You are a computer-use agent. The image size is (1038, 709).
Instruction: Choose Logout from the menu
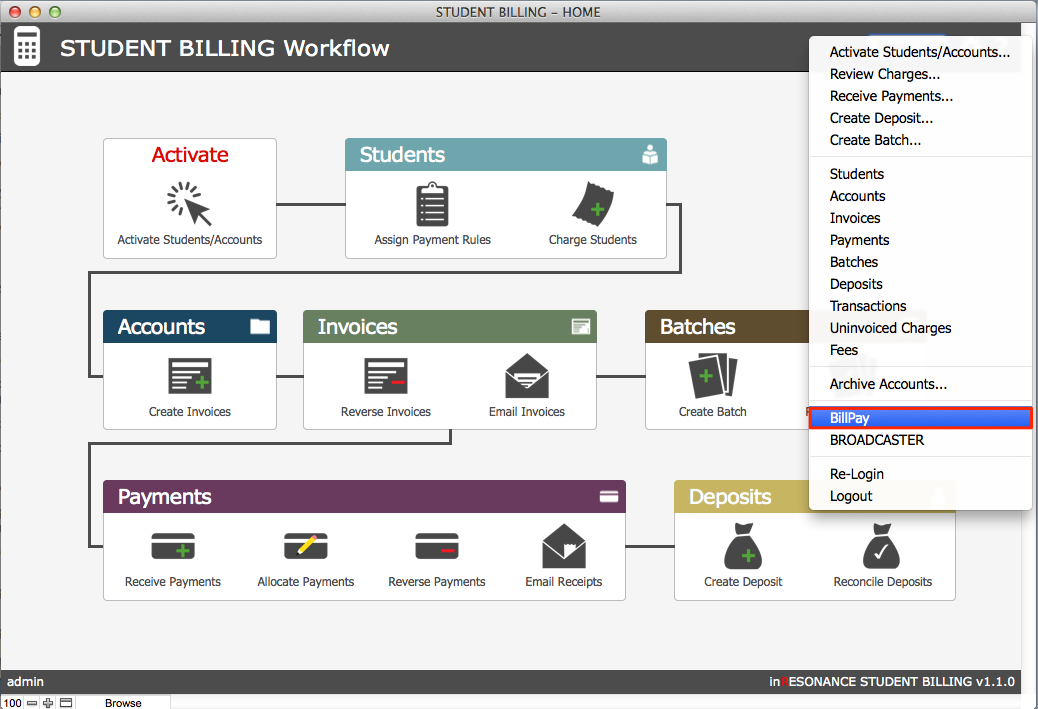click(x=851, y=496)
